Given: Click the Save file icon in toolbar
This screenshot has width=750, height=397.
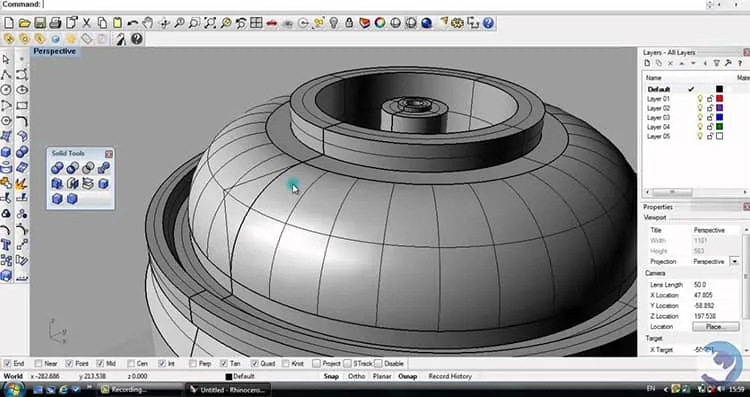Looking at the screenshot, I should click(40, 23).
